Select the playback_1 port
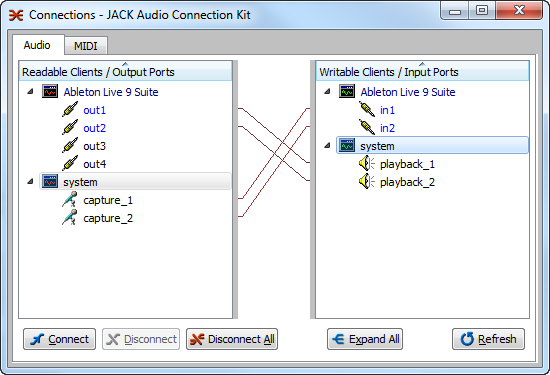This screenshot has width=550, height=375. [408, 164]
